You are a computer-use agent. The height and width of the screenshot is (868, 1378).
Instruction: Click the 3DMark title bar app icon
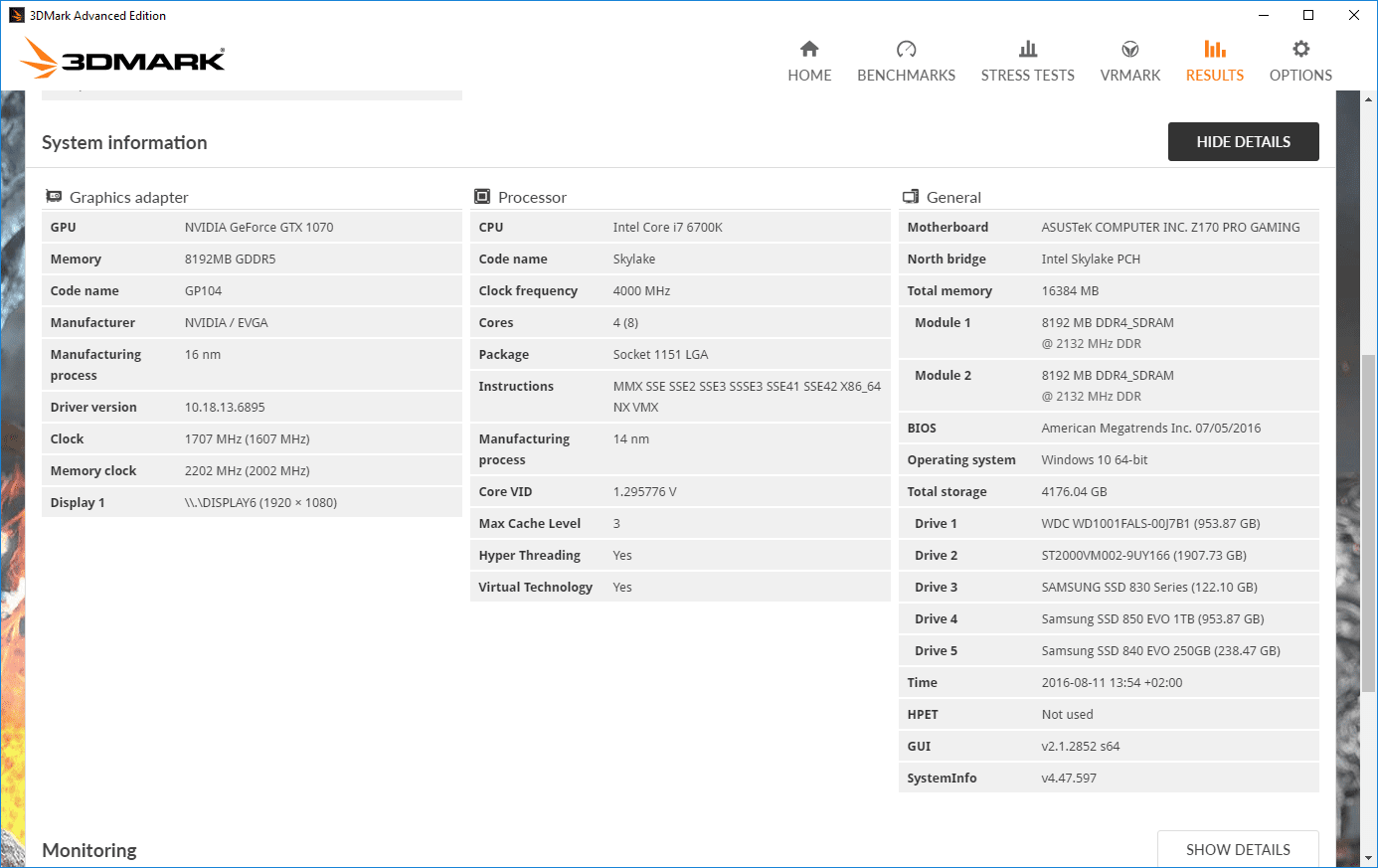pos(16,15)
